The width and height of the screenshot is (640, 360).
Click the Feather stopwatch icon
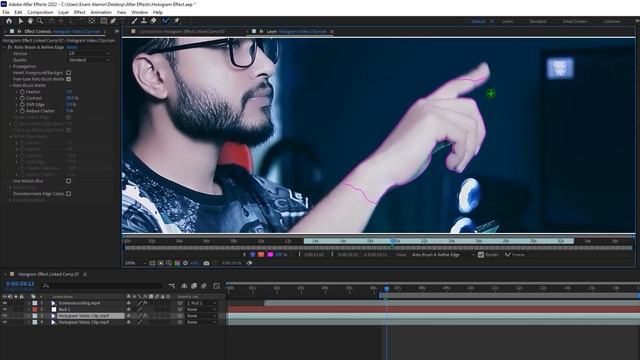click(22, 92)
